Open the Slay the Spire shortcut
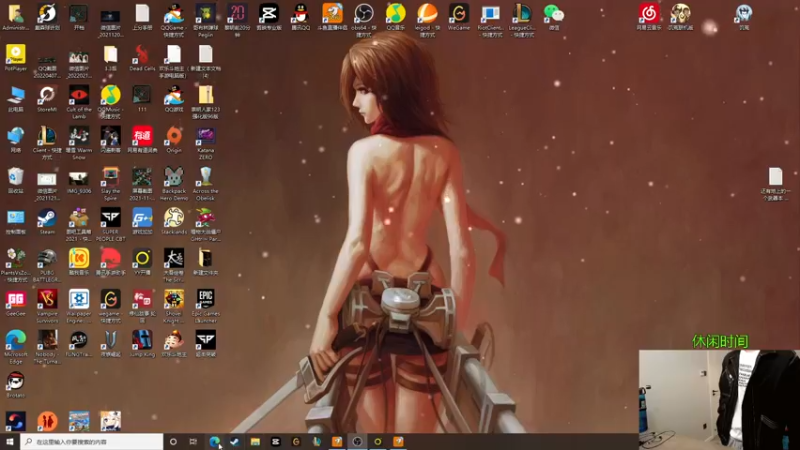The image size is (800, 450). (110, 184)
